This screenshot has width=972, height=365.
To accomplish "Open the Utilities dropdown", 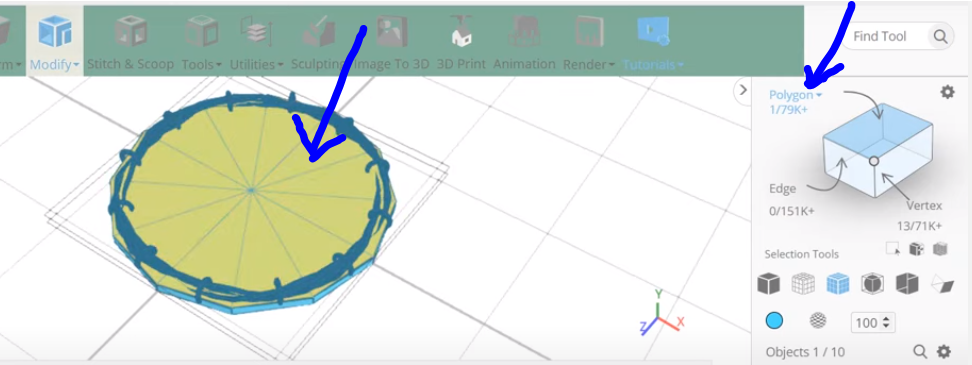I will [257, 64].
